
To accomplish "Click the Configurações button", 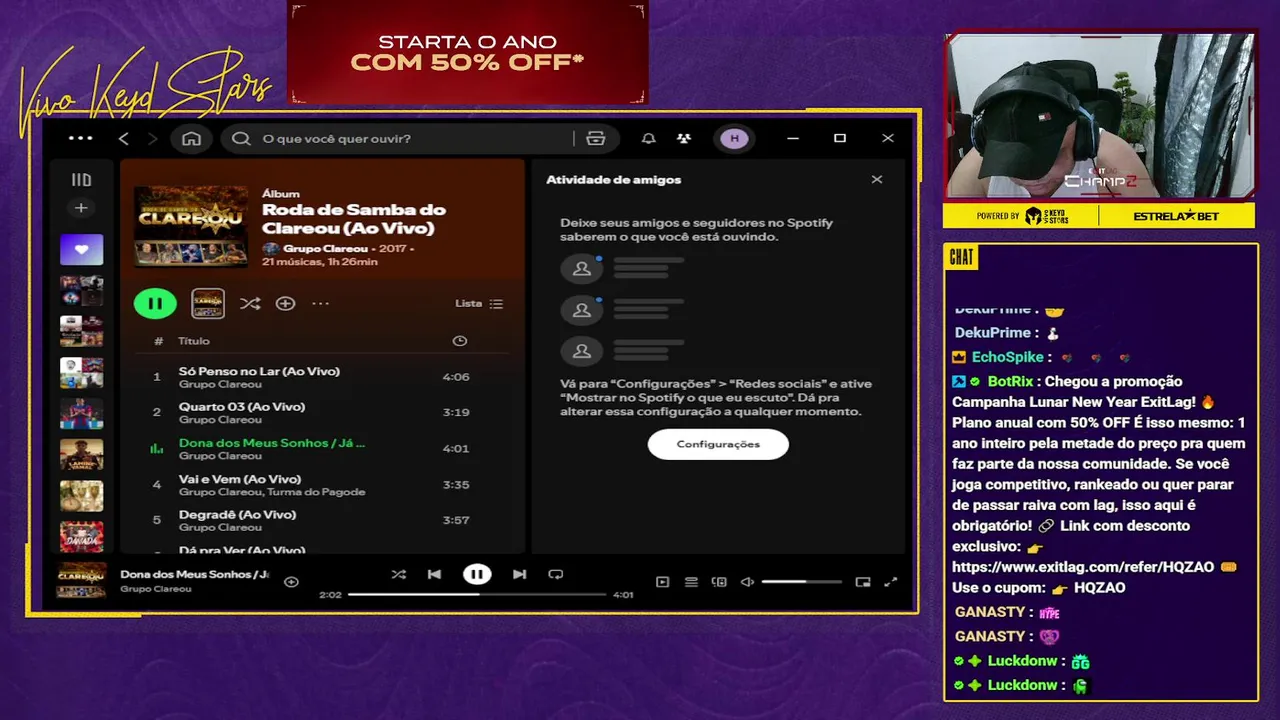I will point(718,444).
